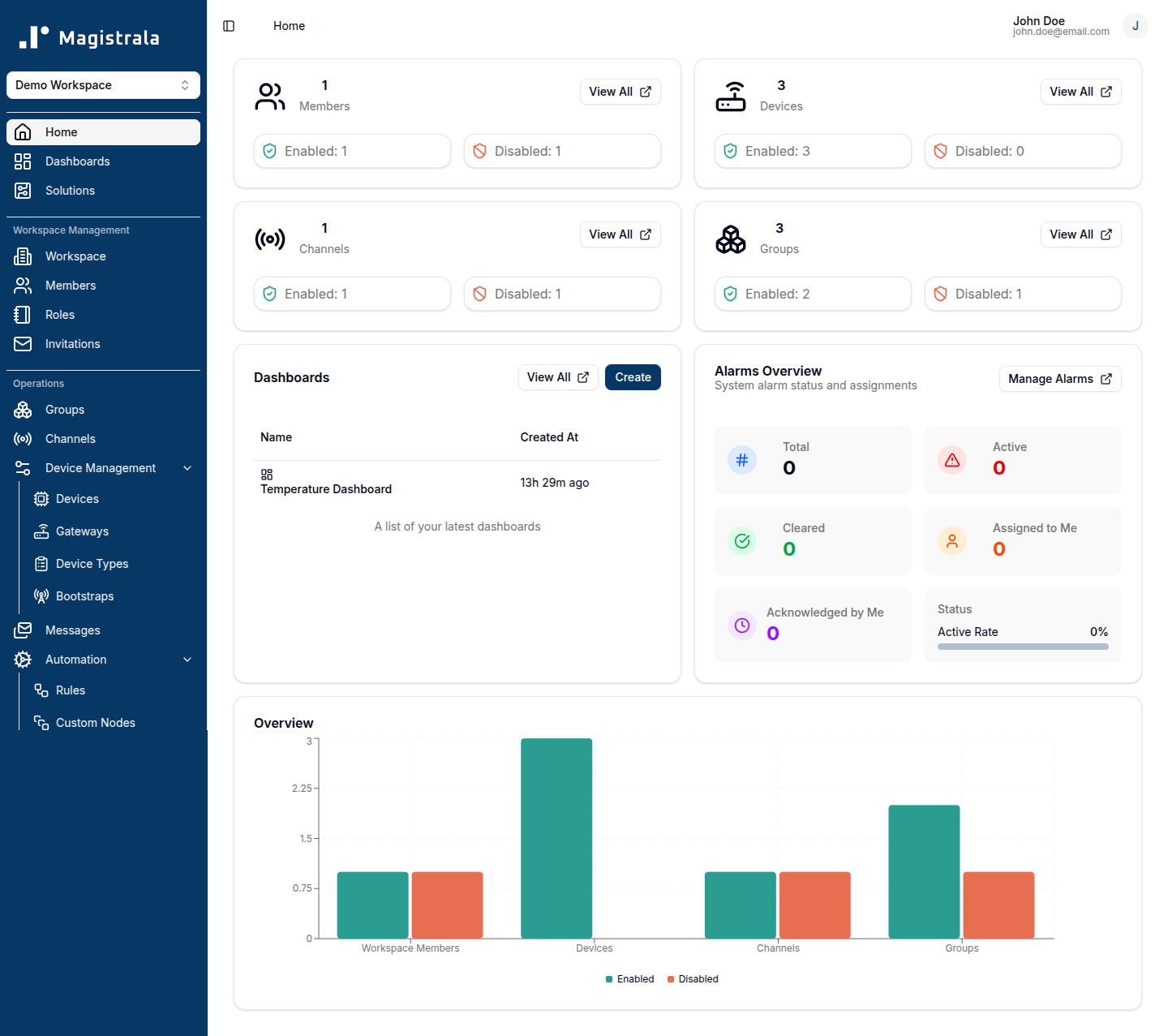View all Devices from the card
This screenshot has height=1036, width=1168.
[1080, 92]
